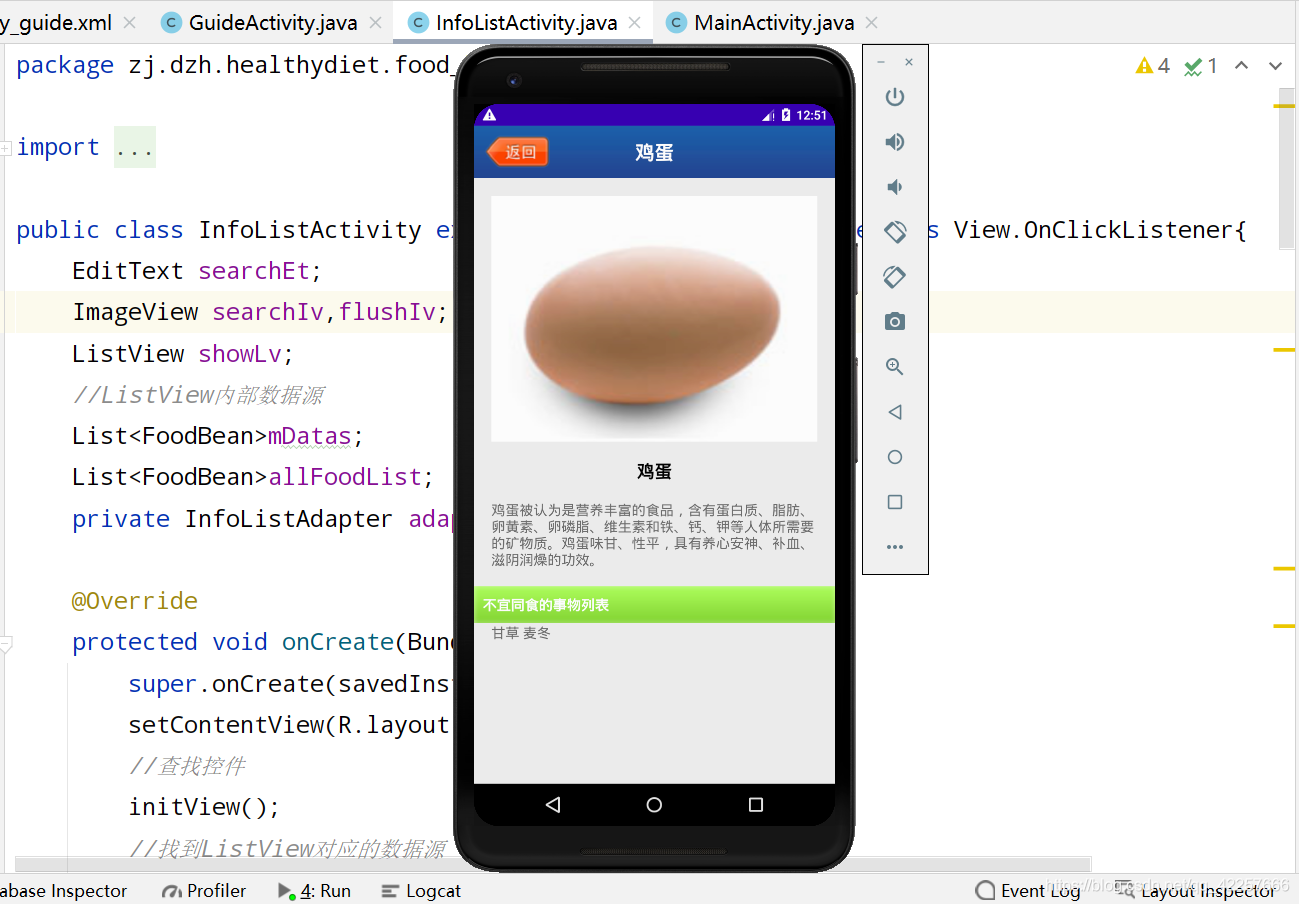1299x904 pixels.
Task: Click the emulator sidebar Overview square
Action: pos(895,502)
